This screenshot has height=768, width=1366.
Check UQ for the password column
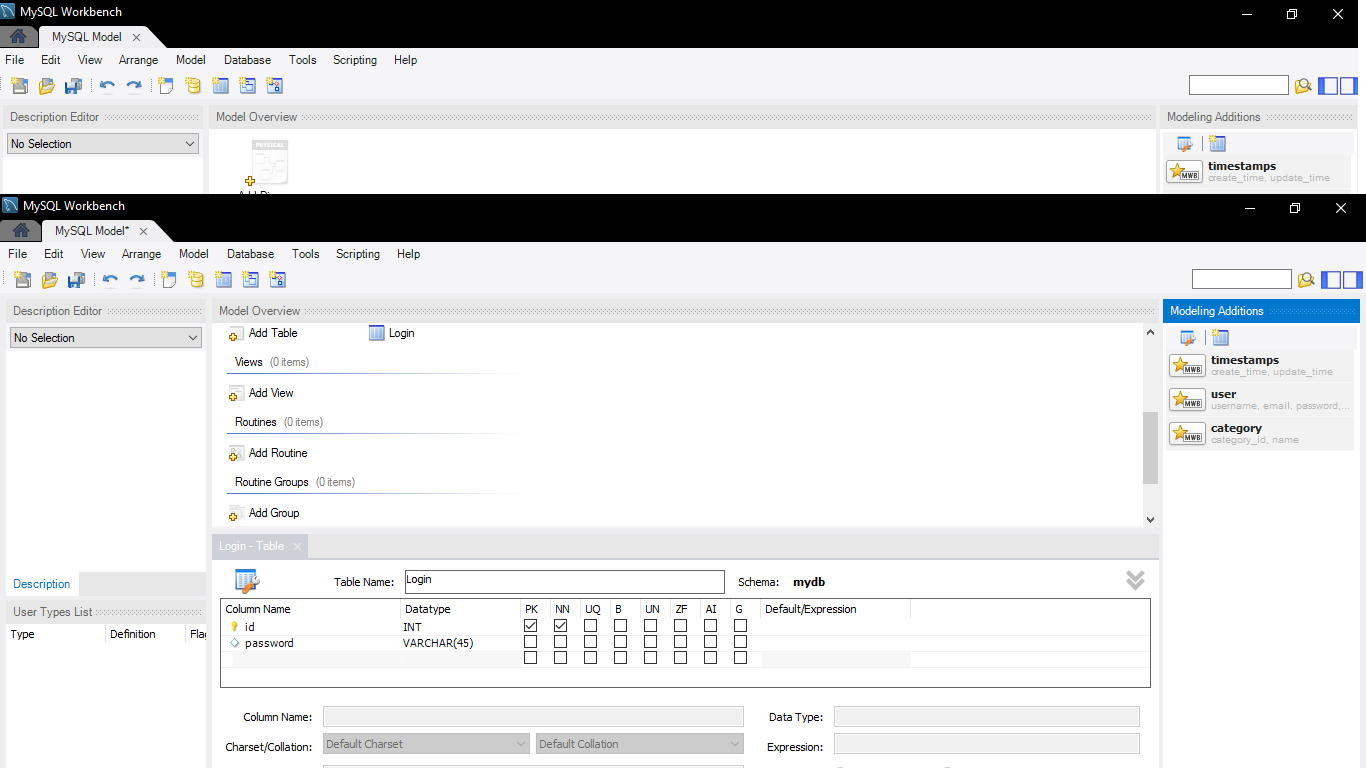pyautogui.click(x=591, y=642)
